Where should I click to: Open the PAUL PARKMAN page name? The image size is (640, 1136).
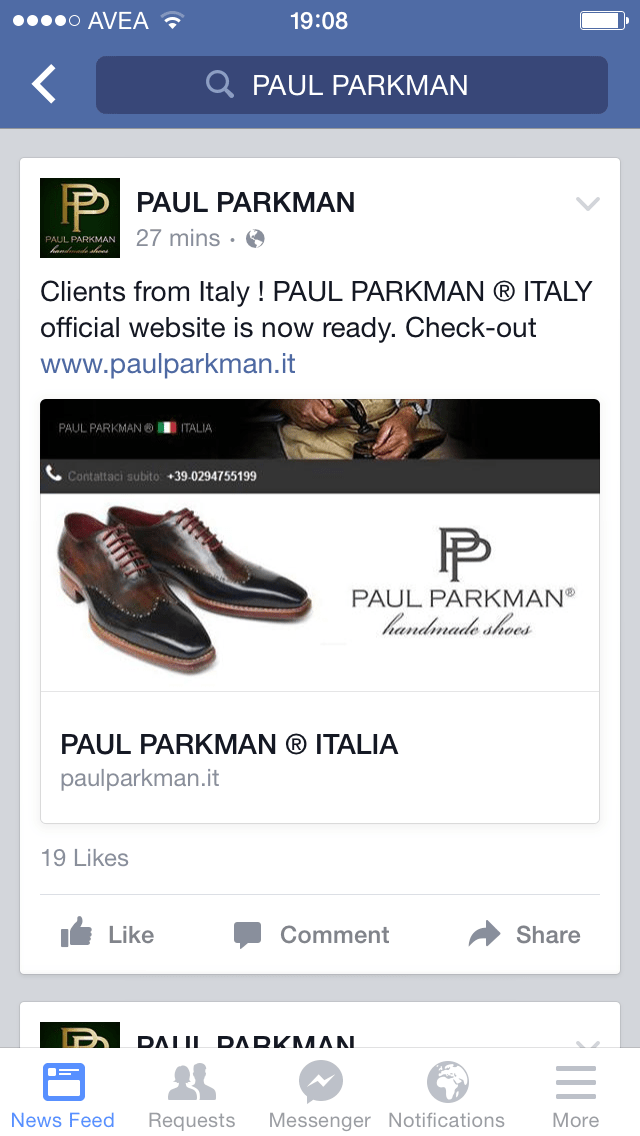click(x=246, y=202)
